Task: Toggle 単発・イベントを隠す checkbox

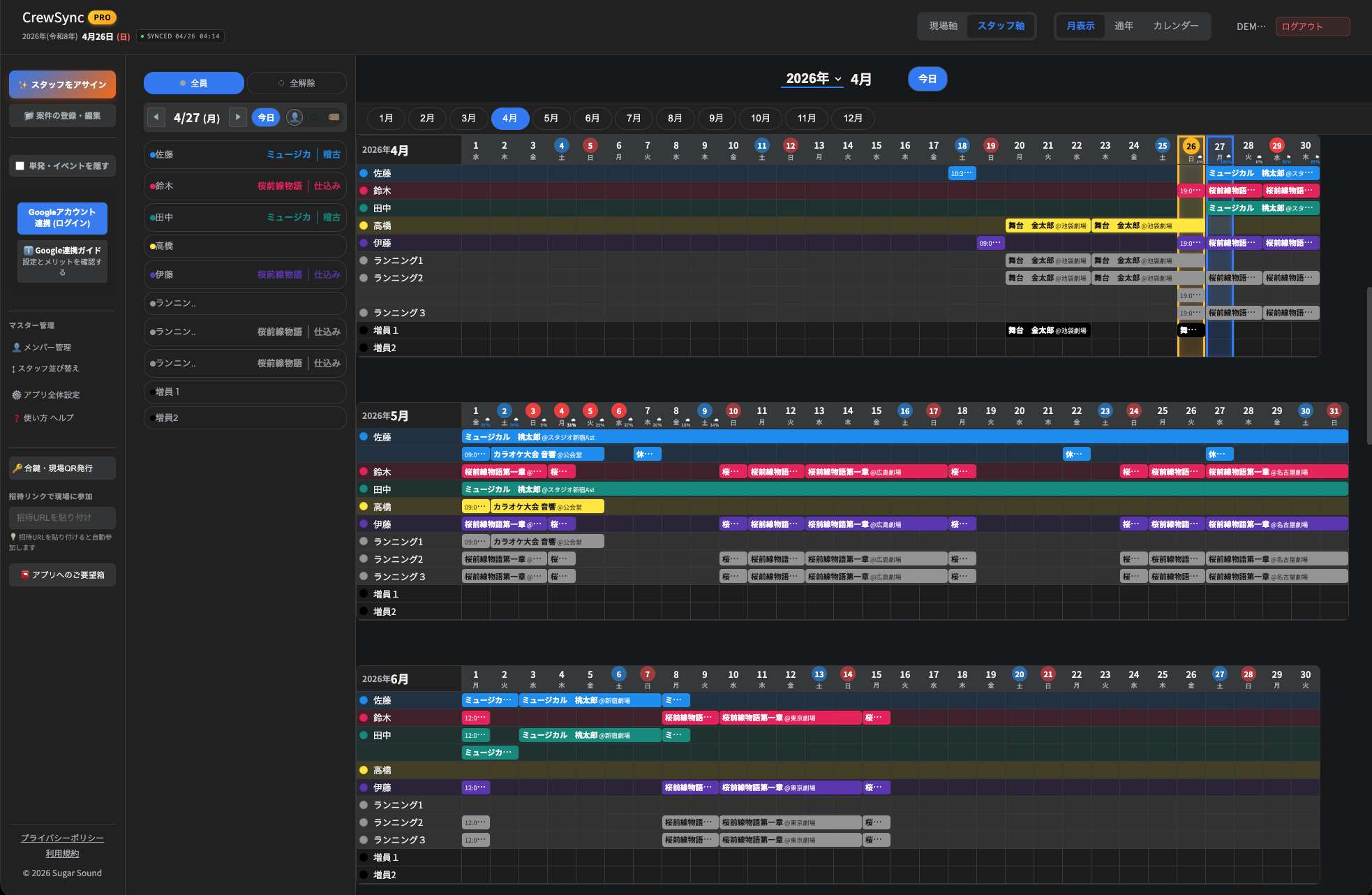Action: pos(20,166)
